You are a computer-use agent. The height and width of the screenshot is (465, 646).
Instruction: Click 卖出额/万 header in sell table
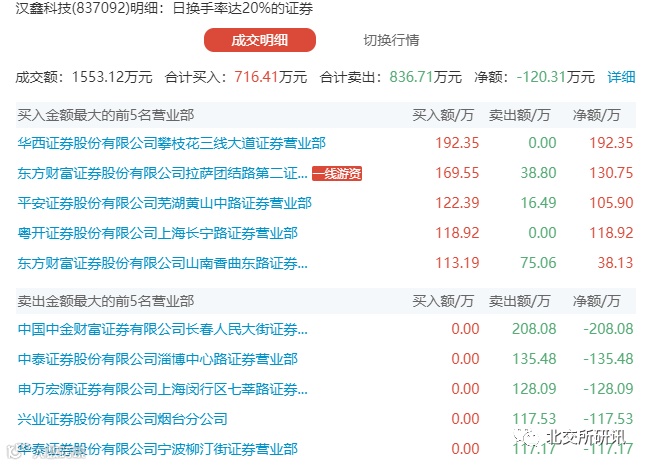coord(520,301)
